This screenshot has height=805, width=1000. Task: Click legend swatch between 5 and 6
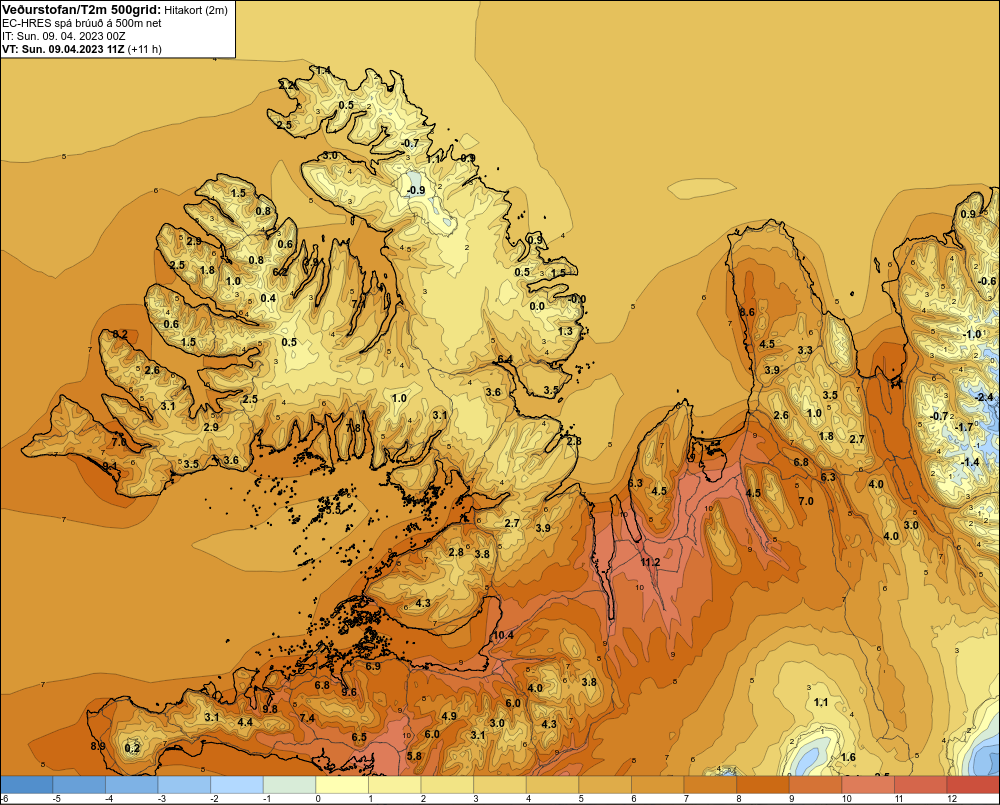tap(605, 784)
